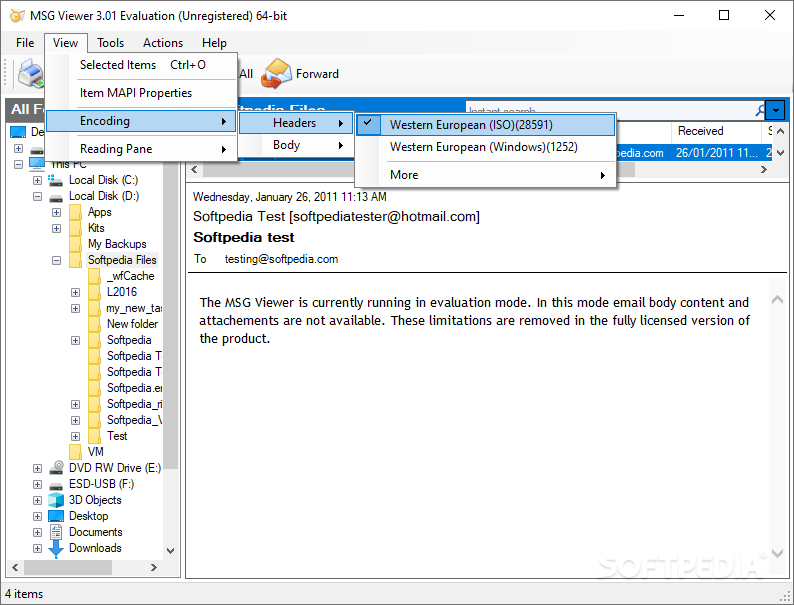794x605 pixels.
Task: Open the Body encoding submenu
Action: [296, 145]
